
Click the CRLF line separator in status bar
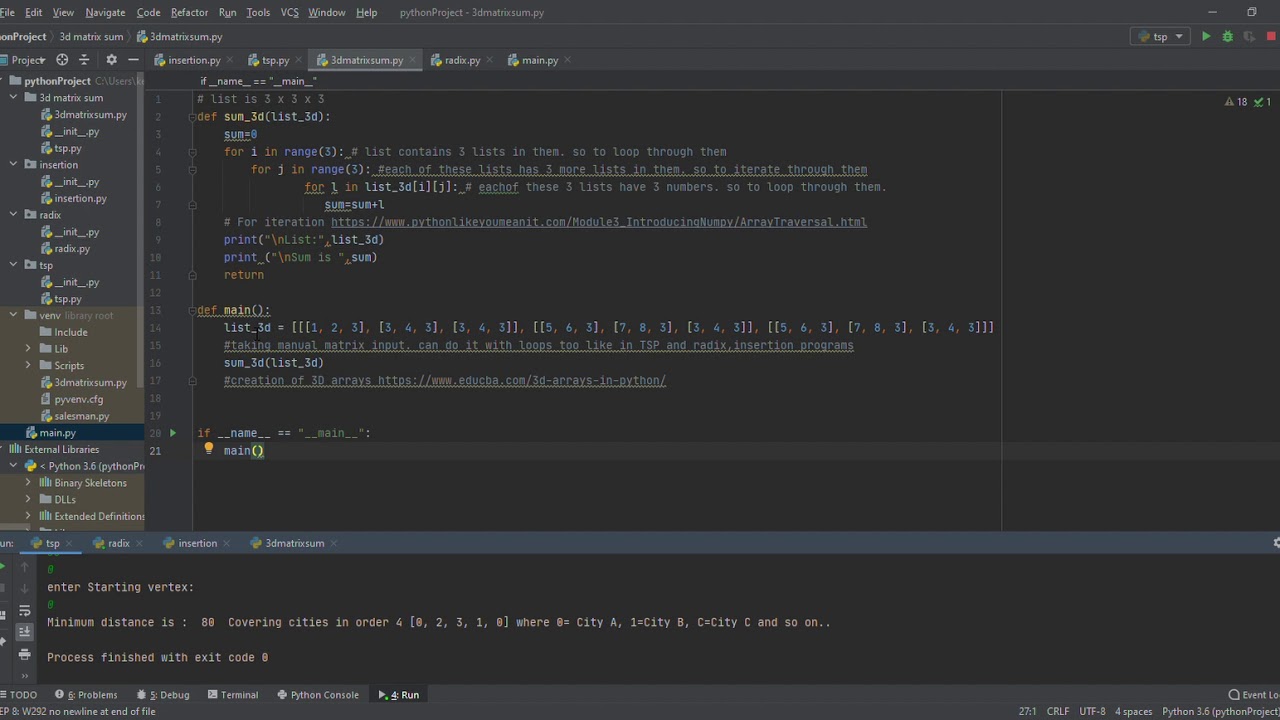click(1058, 712)
